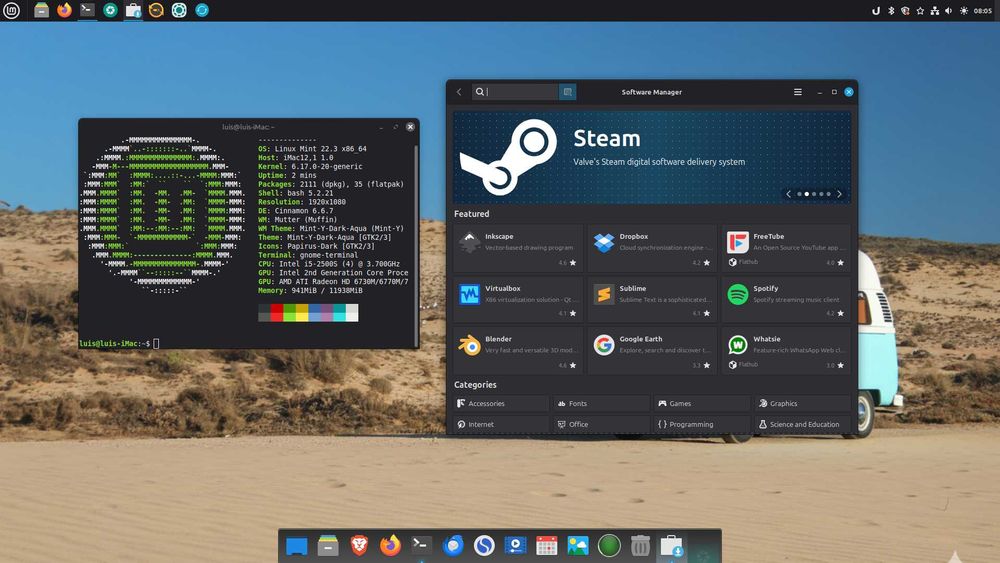Open the Software Manager hamburger menu

[x=797, y=92]
